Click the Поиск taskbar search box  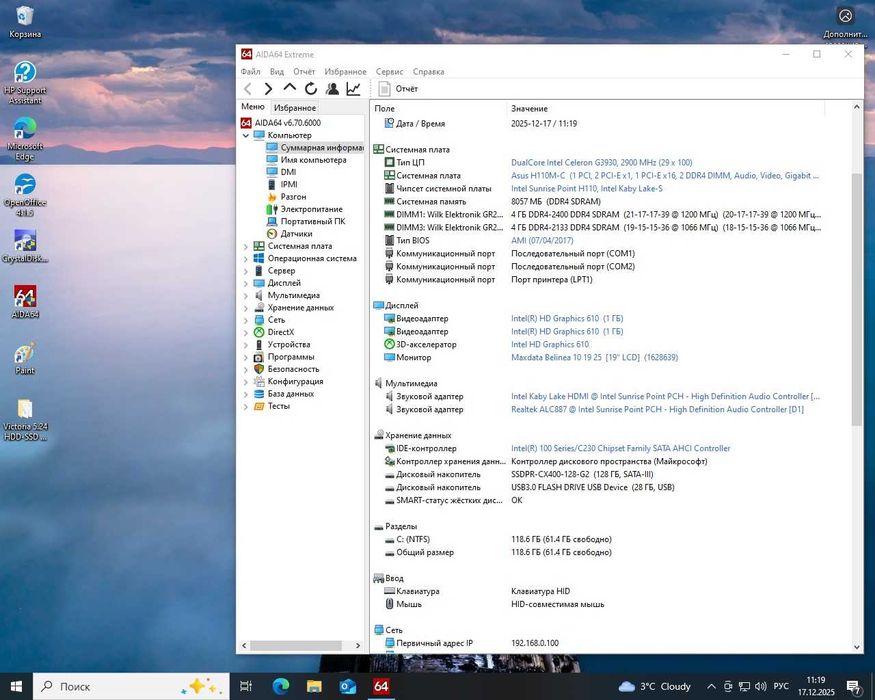tap(131, 686)
